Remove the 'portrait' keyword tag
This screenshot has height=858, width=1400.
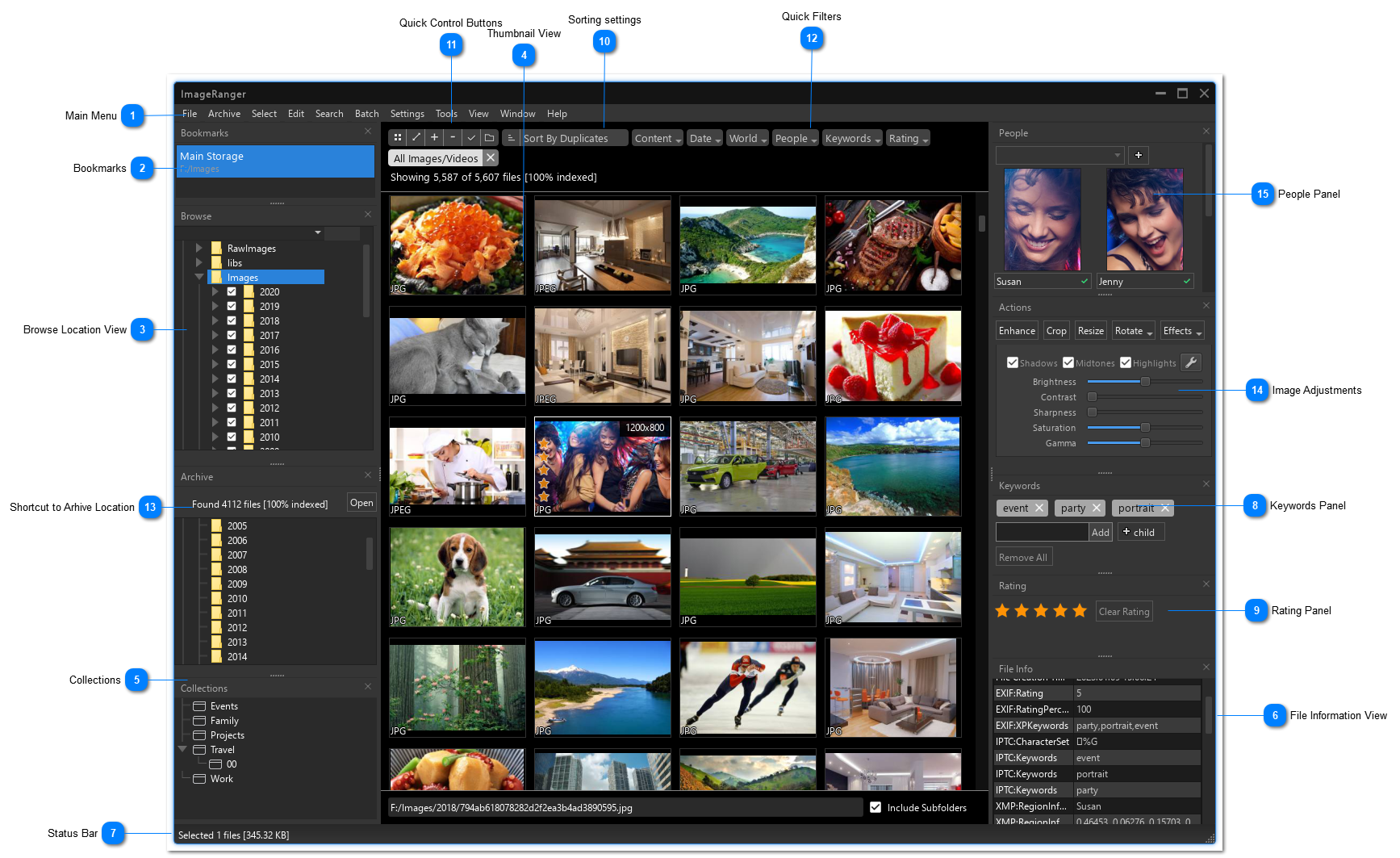pyautogui.click(x=1165, y=508)
